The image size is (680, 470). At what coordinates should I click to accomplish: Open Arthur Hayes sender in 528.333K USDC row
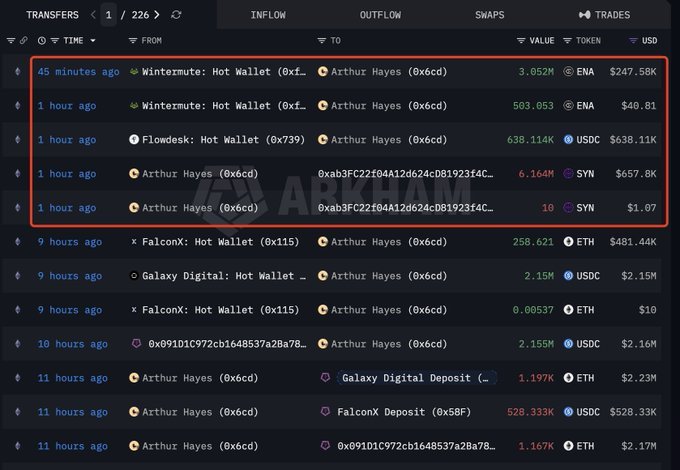(x=200, y=412)
